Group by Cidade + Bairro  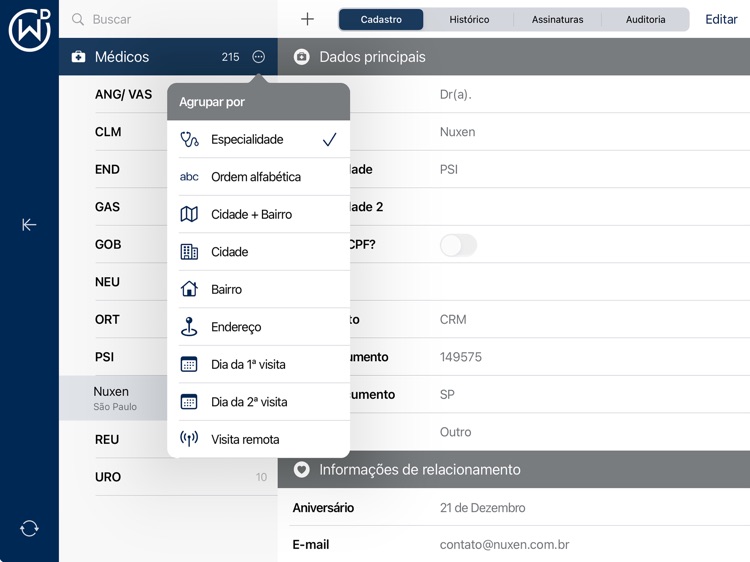pos(258,214)
